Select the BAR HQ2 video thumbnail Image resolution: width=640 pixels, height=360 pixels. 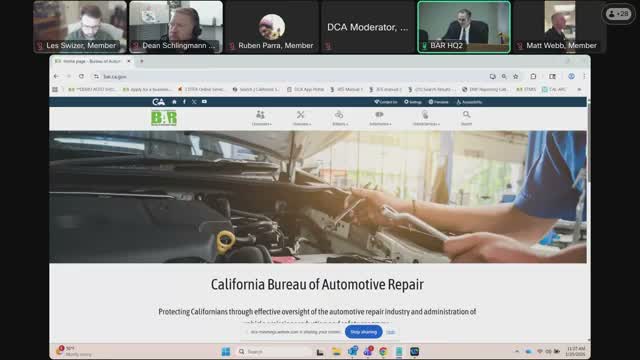click(464, 27)
